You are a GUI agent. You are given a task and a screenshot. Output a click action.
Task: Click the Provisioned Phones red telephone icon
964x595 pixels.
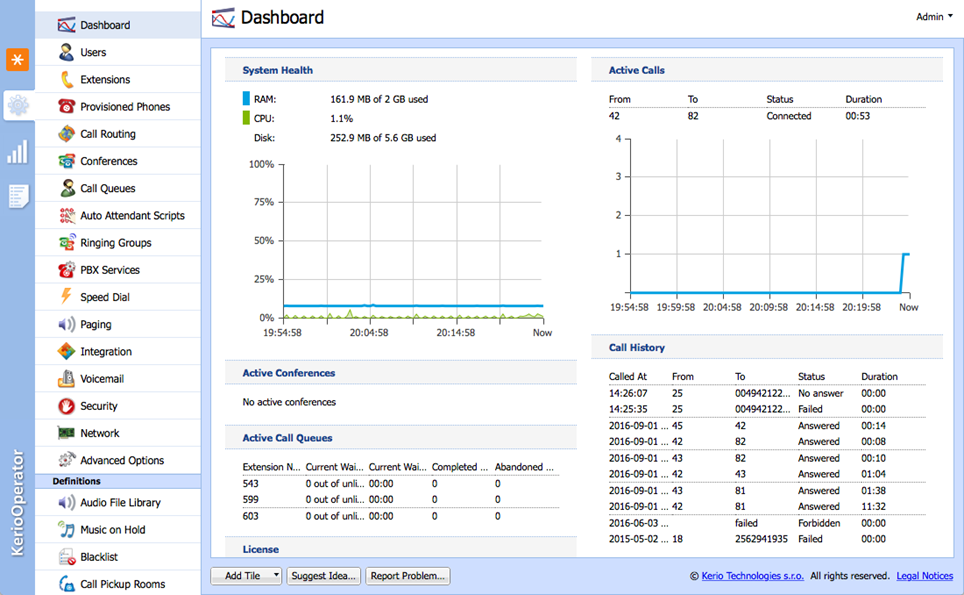[x=66, y=106]
